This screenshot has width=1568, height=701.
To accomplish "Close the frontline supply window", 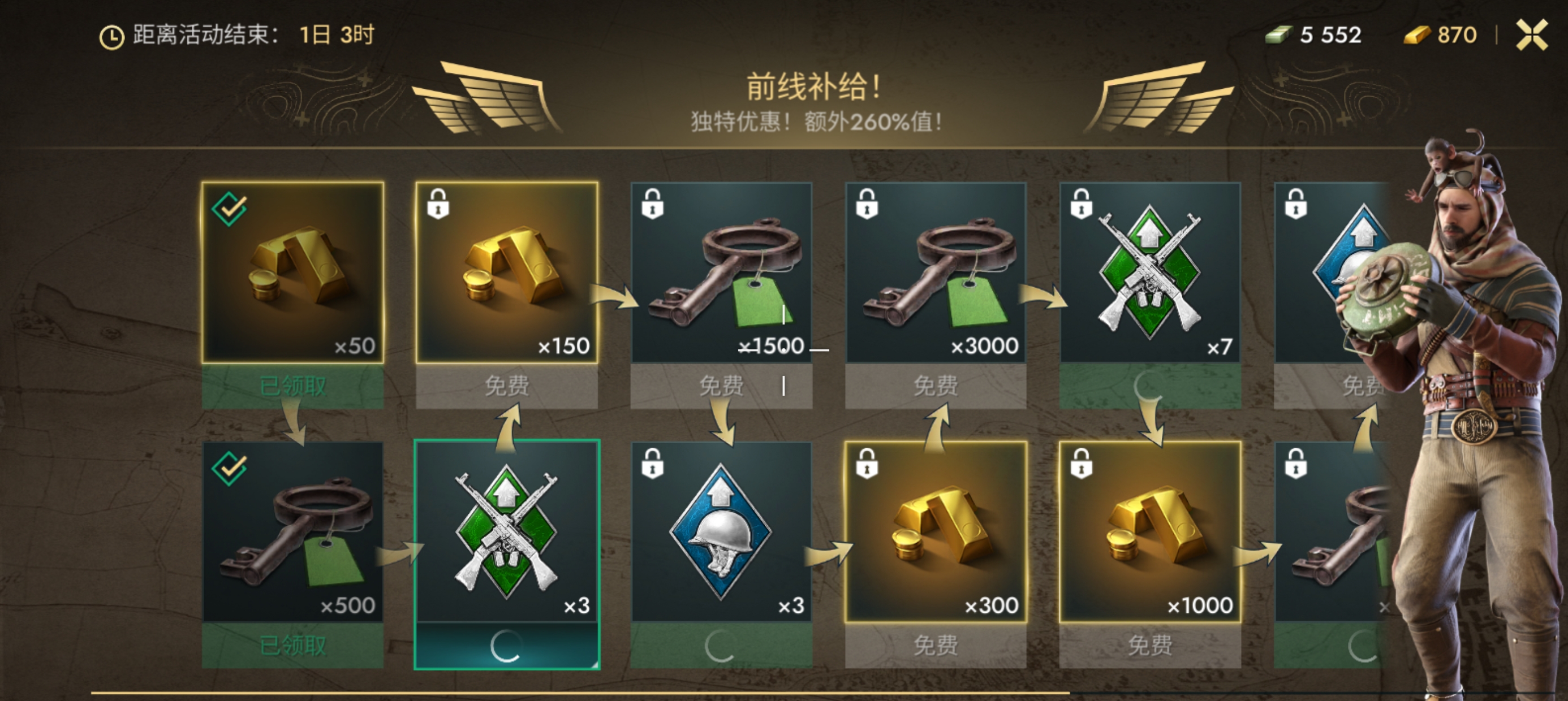I will pyautogui.click(x=1532, y=34).
